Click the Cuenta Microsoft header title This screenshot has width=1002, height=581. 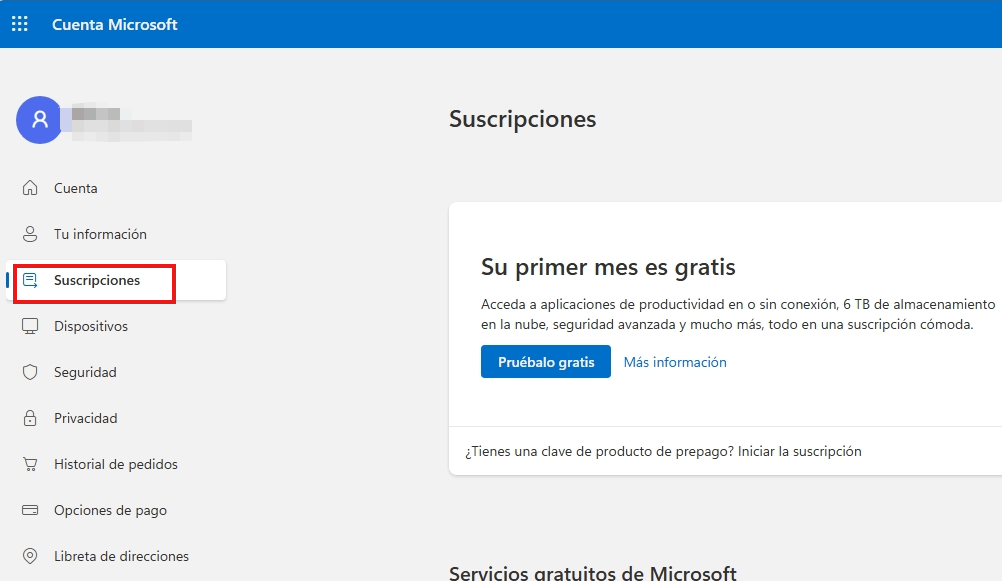pos(114,24)
